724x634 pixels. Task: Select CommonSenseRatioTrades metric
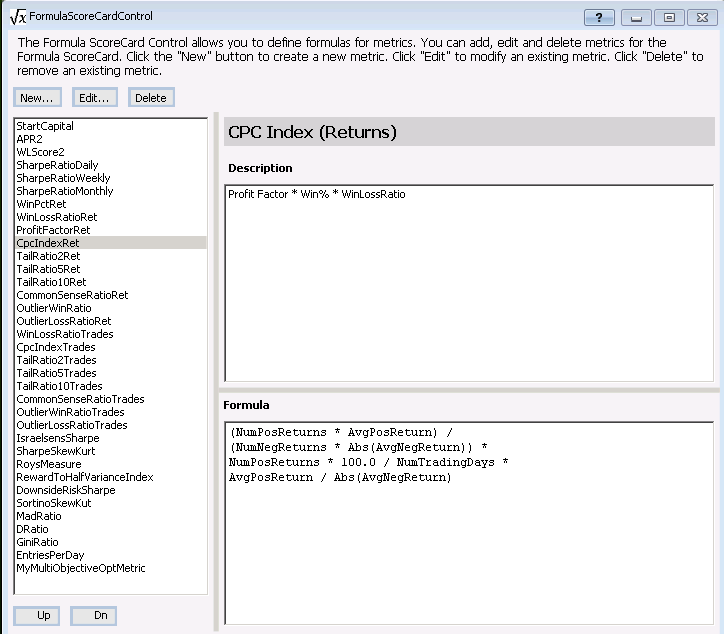coord(80,399)
